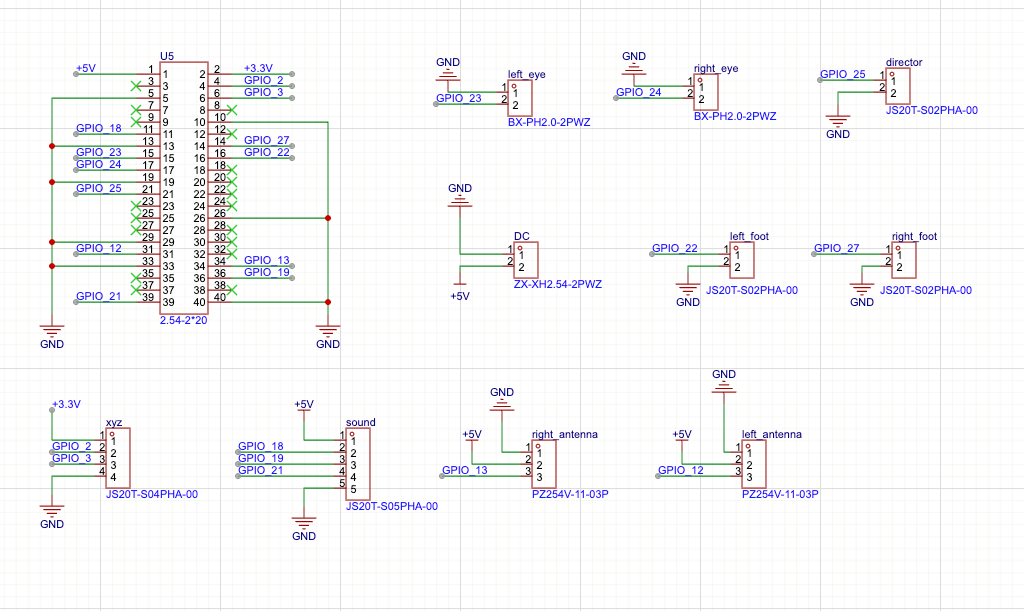This screenshot has width=1024, height=611.
Task: Click the sound five-pin connector symbol
Action: 358,464
